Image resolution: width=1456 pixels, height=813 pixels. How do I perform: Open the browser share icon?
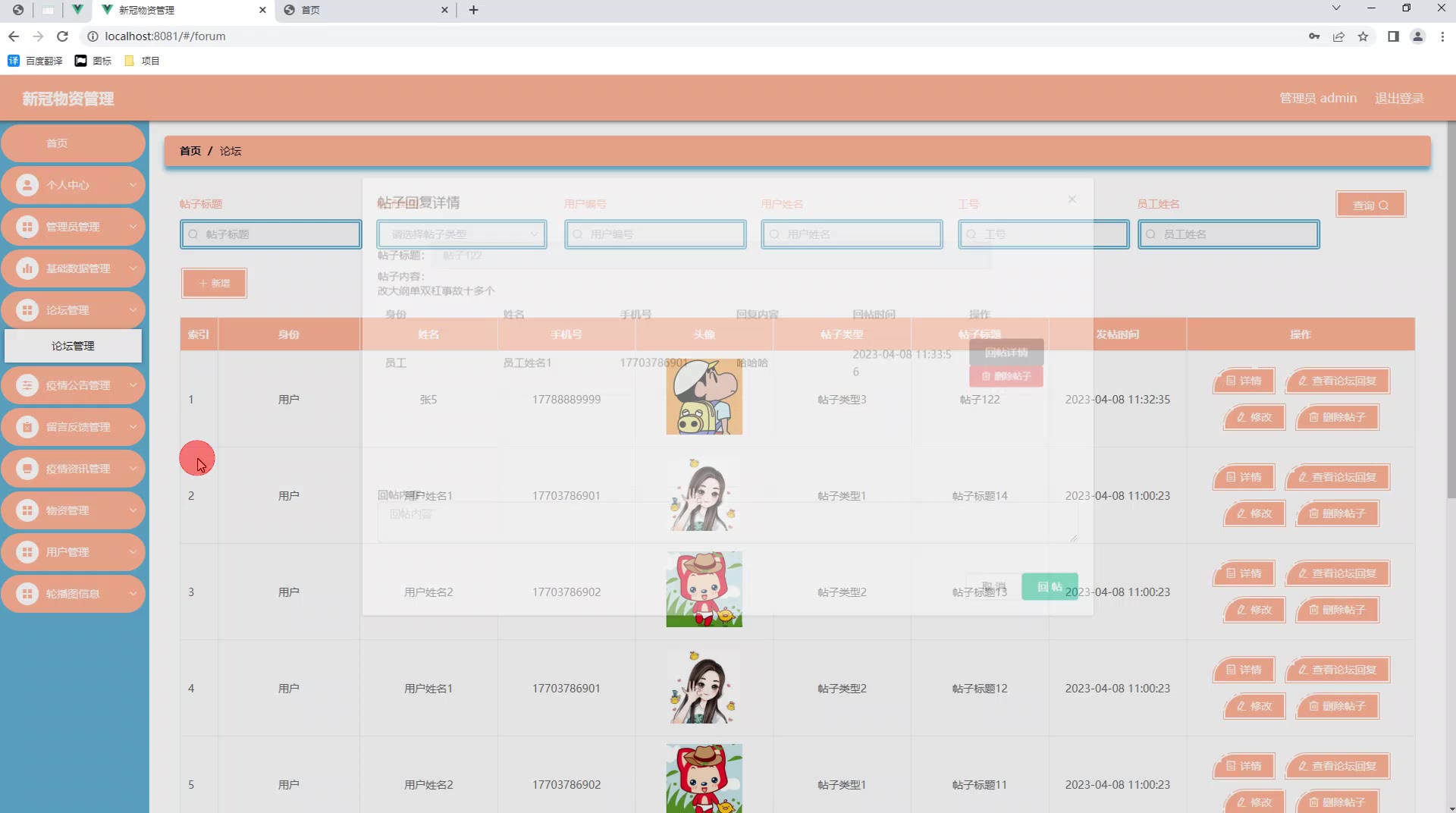[x=1338, y=36]
